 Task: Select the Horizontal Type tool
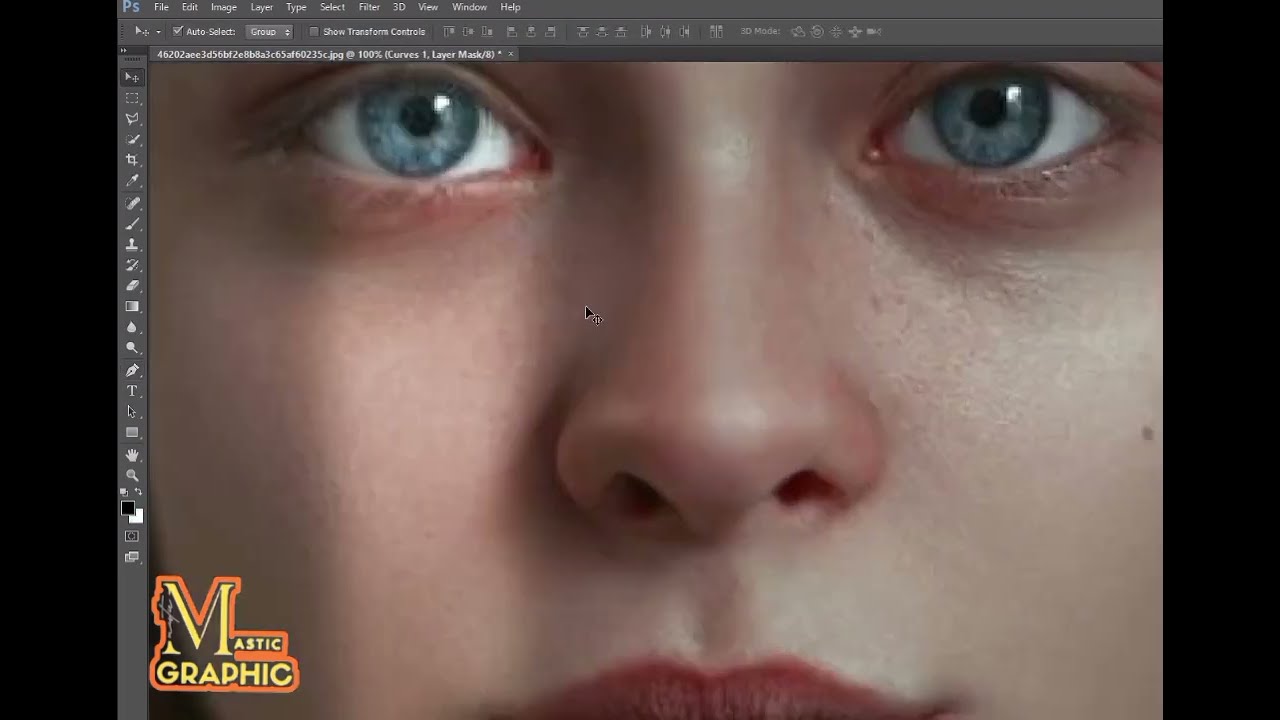pos(132,391)
